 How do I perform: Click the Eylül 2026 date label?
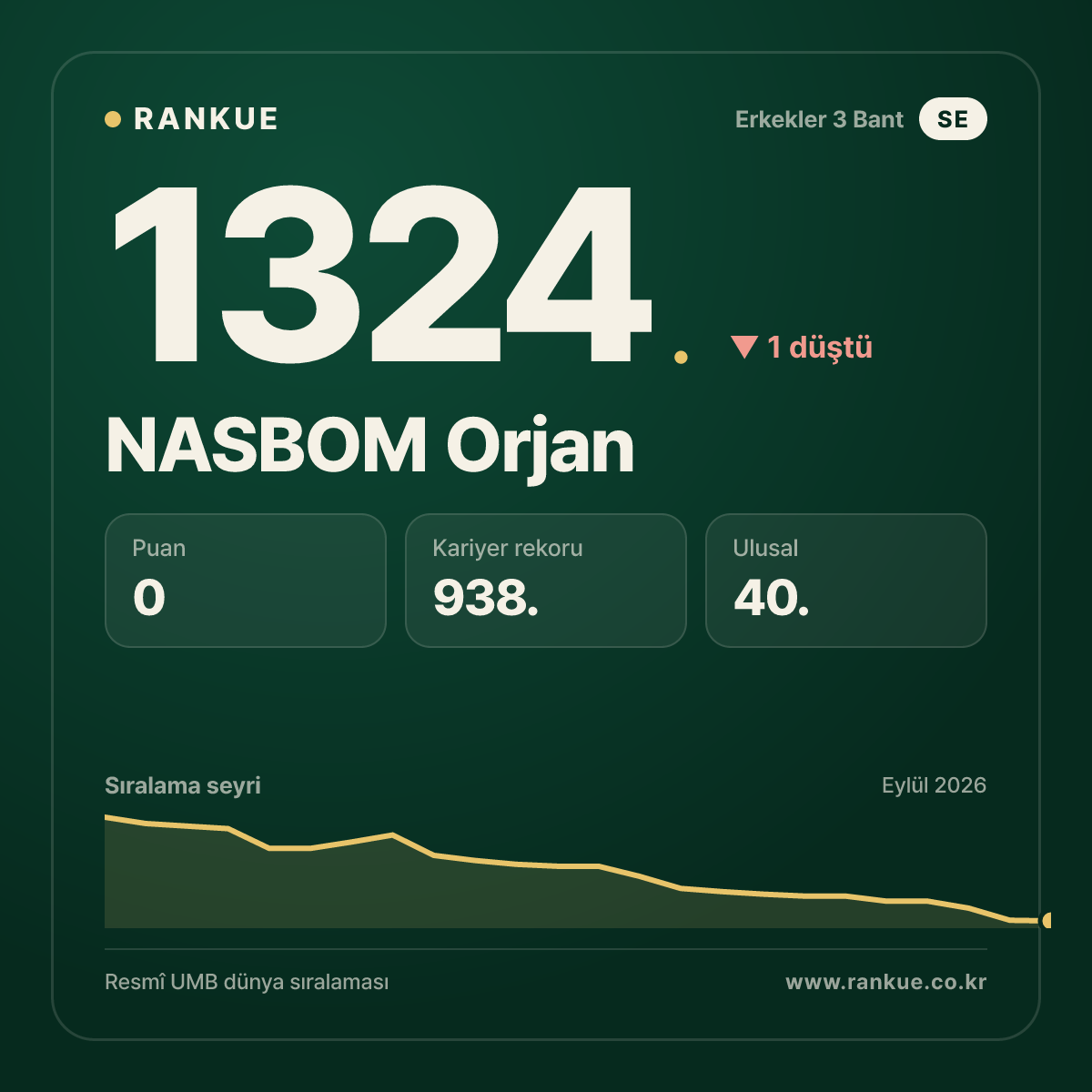(934, 785)
